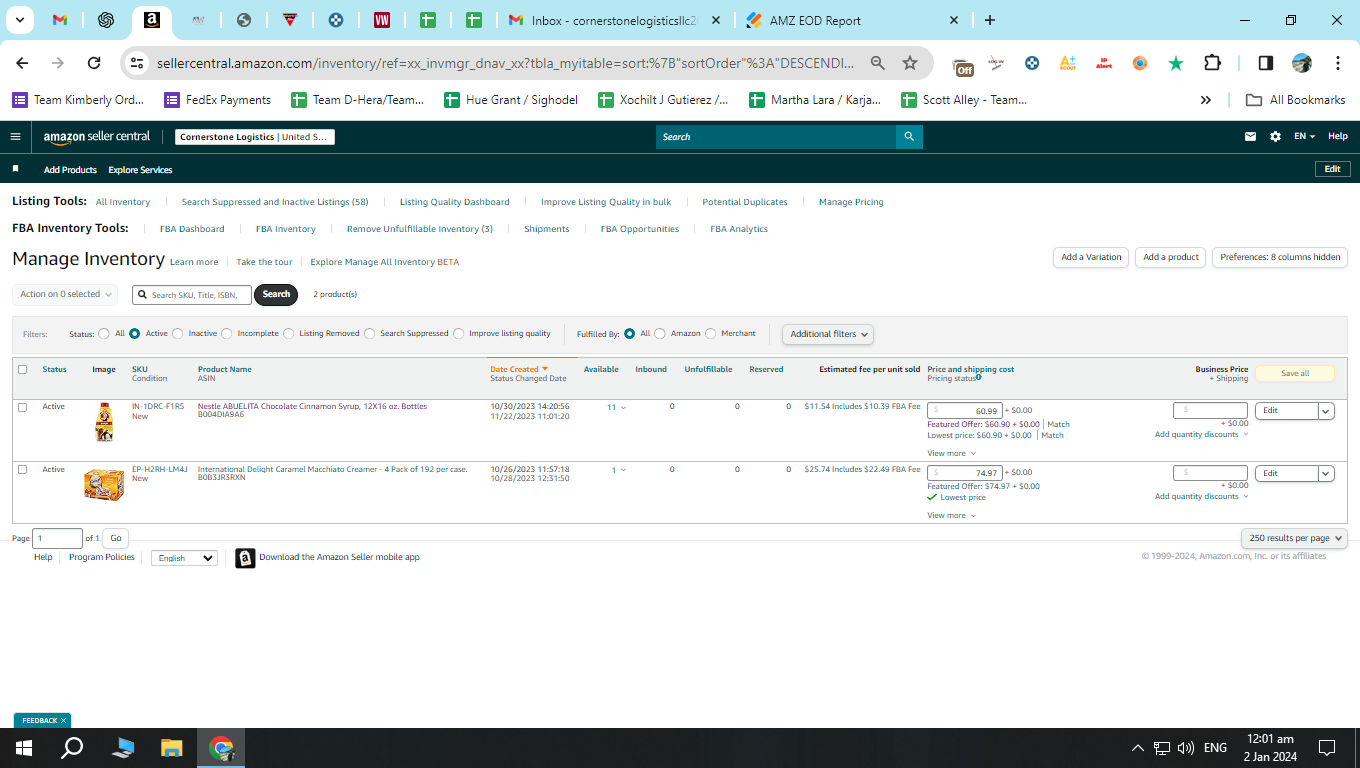Select the Incomplete status filter
The image size is (1360, 768).
227,334
